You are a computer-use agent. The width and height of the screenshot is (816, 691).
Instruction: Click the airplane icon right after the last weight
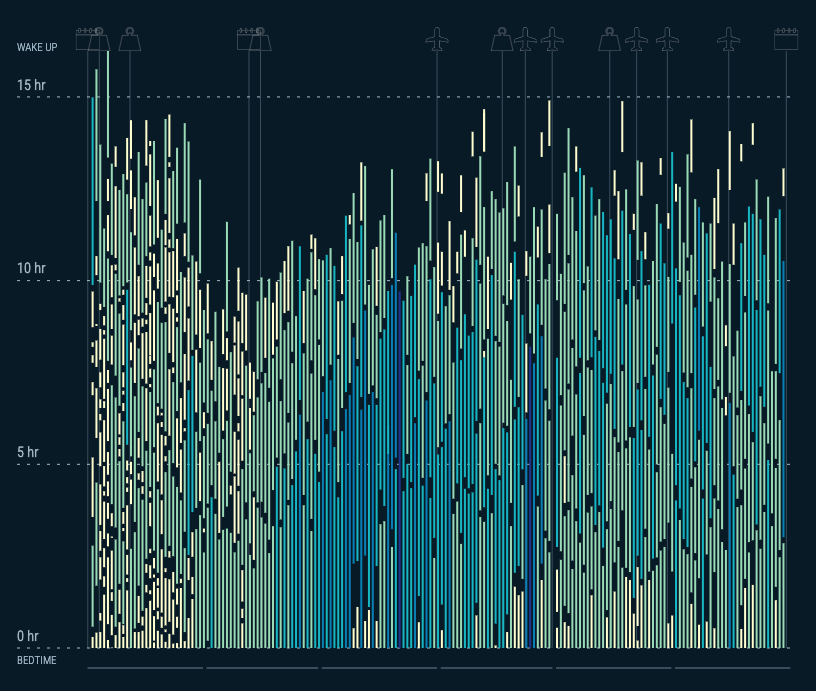pos(636,40)
